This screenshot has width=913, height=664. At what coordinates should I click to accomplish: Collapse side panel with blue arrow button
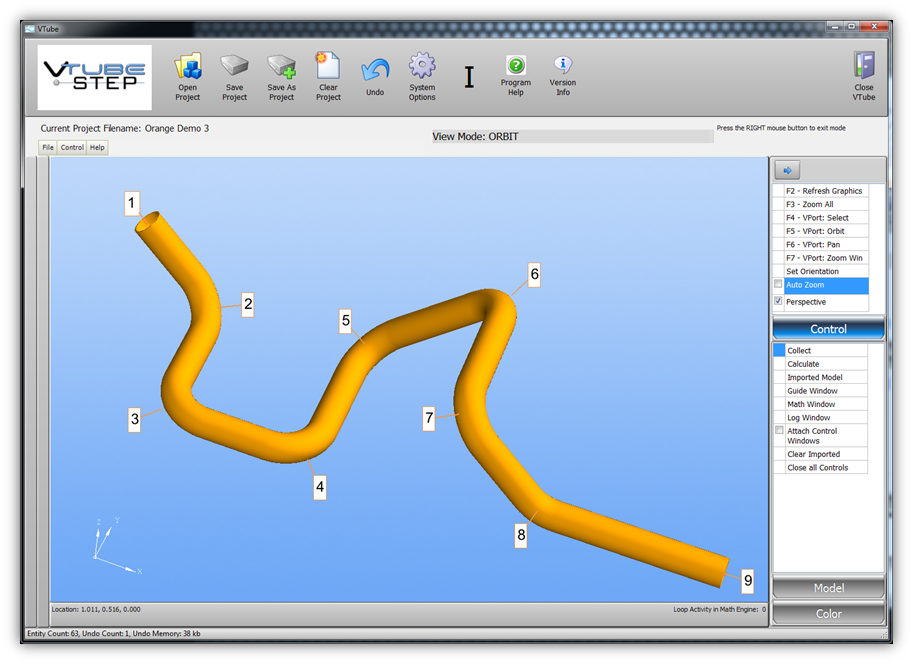[x=787, y=171]
